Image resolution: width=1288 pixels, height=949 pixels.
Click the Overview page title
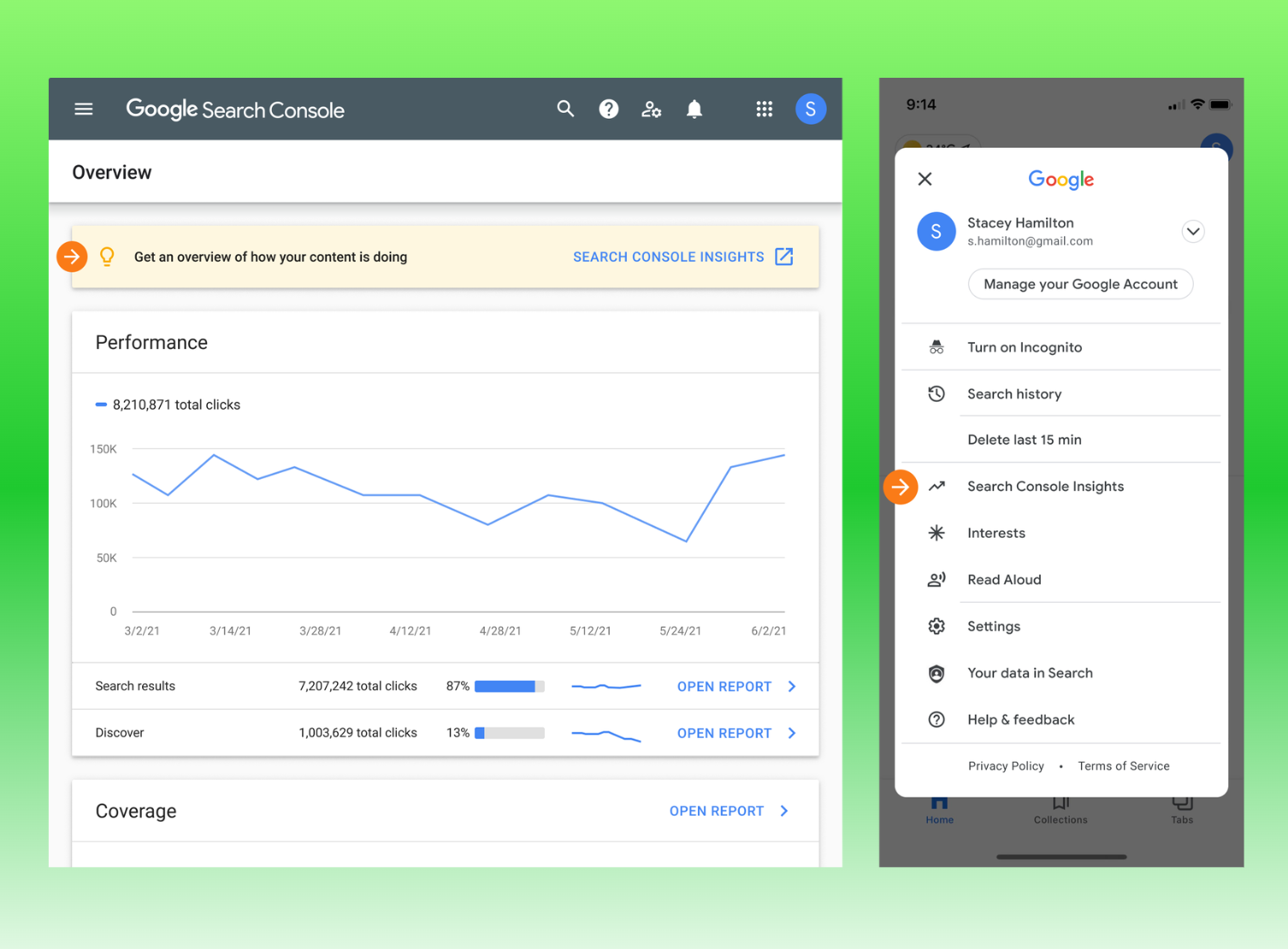[112, 173]
